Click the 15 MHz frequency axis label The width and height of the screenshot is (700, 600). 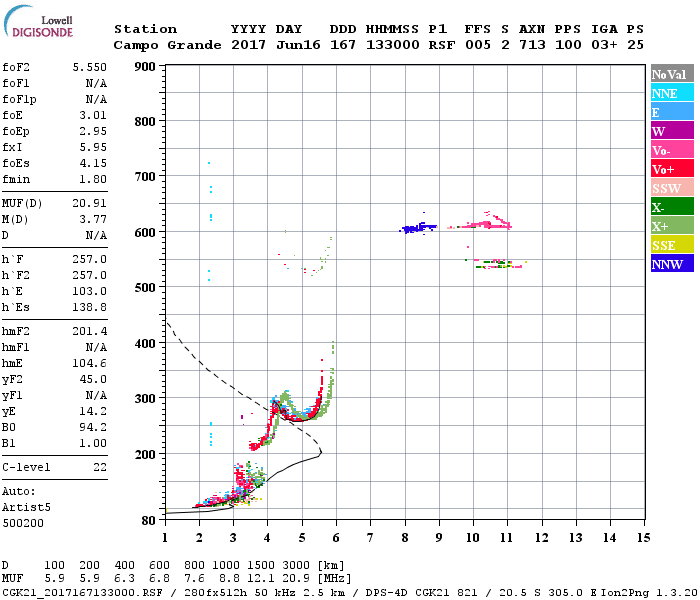point(643,538)
